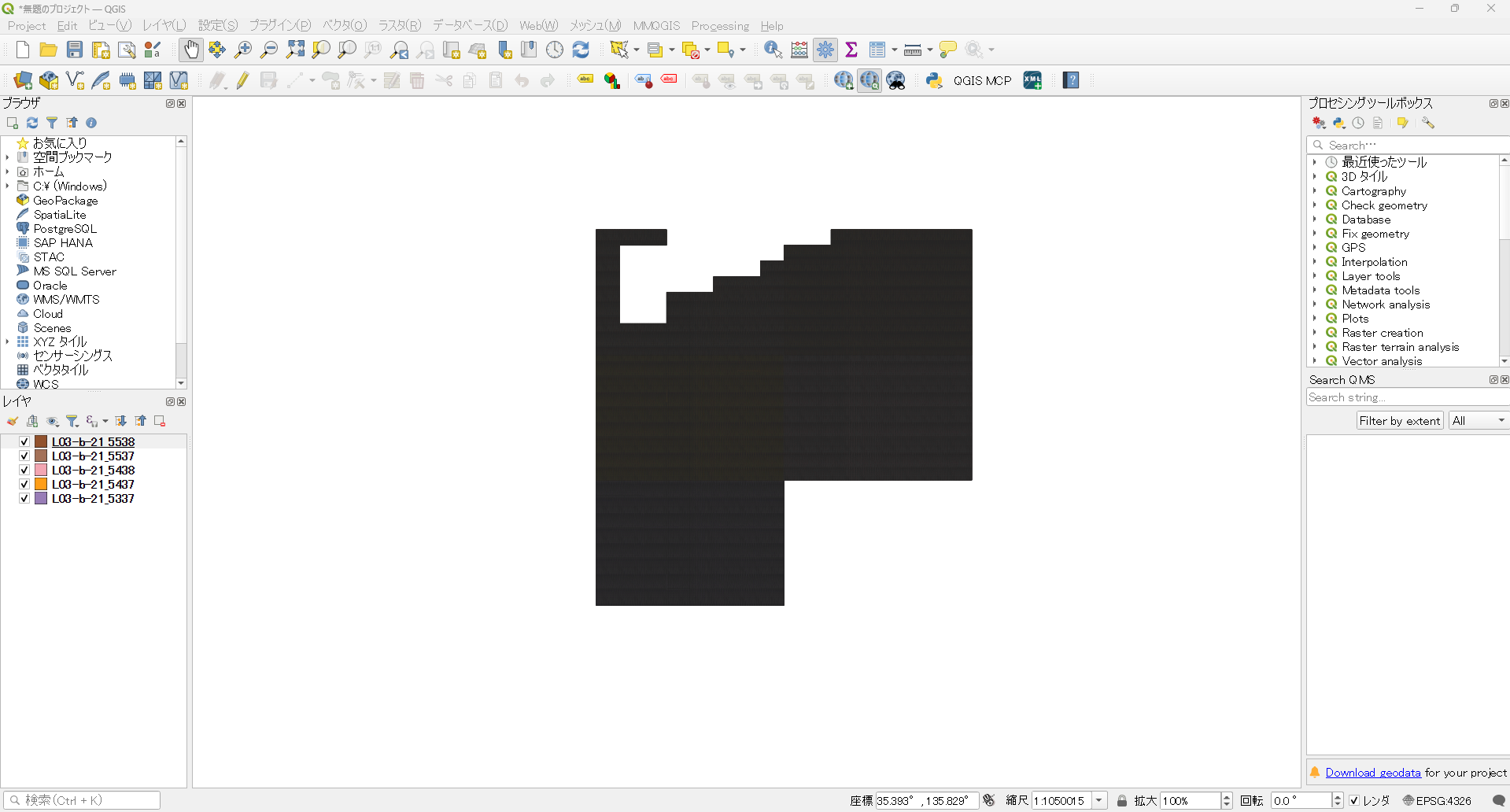Increase rotation using the 回転 stepper
Image resolution: width=1510 pixels, height=812 pixels.
[1338, 795]
